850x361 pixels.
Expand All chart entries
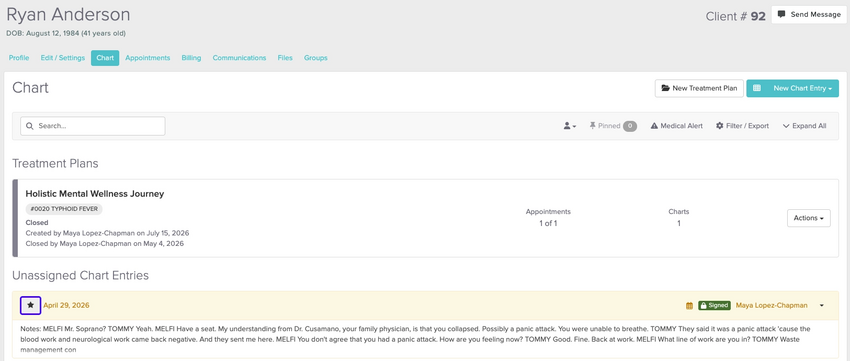804,126
